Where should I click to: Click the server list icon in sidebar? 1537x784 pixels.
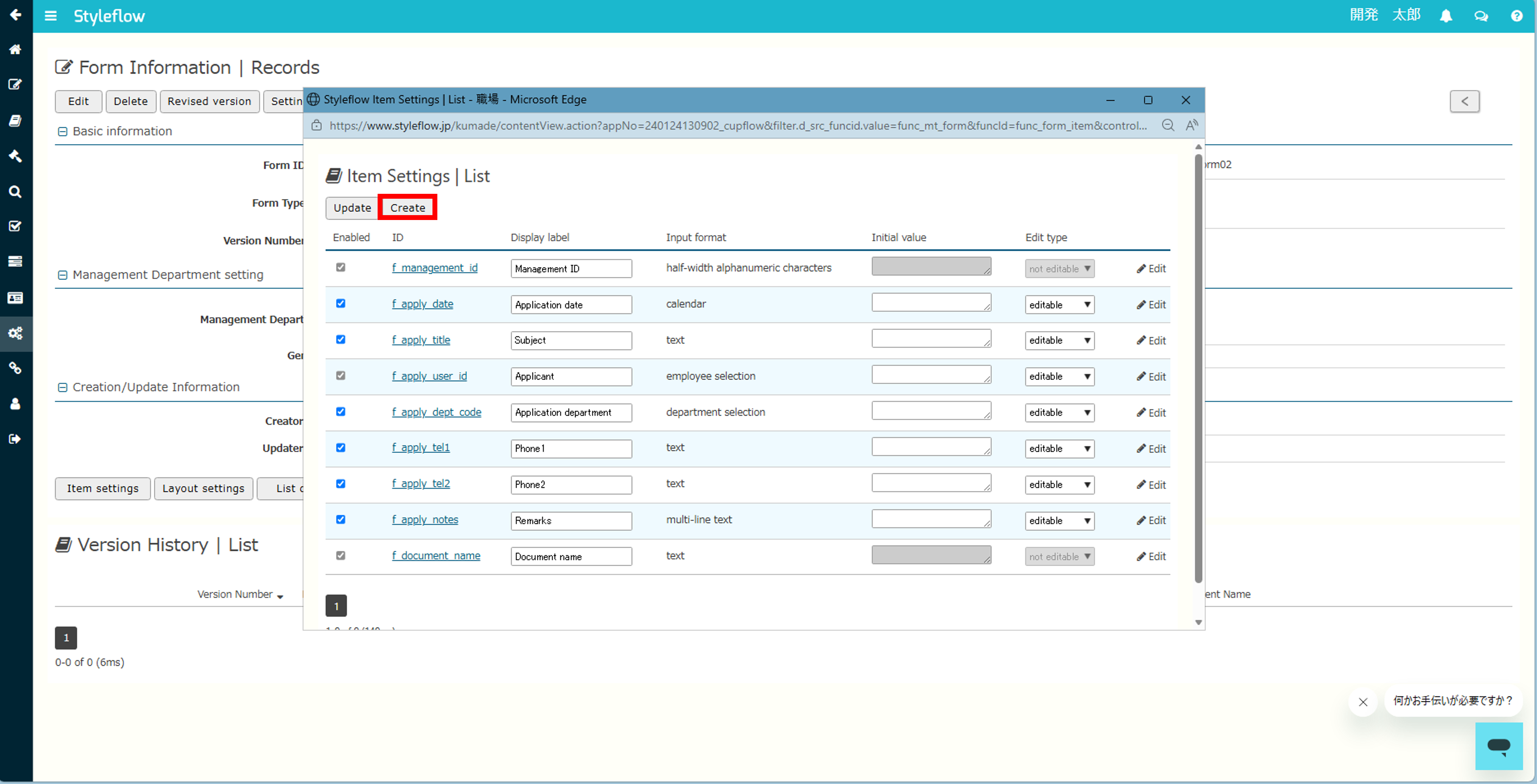pos(15,261)
